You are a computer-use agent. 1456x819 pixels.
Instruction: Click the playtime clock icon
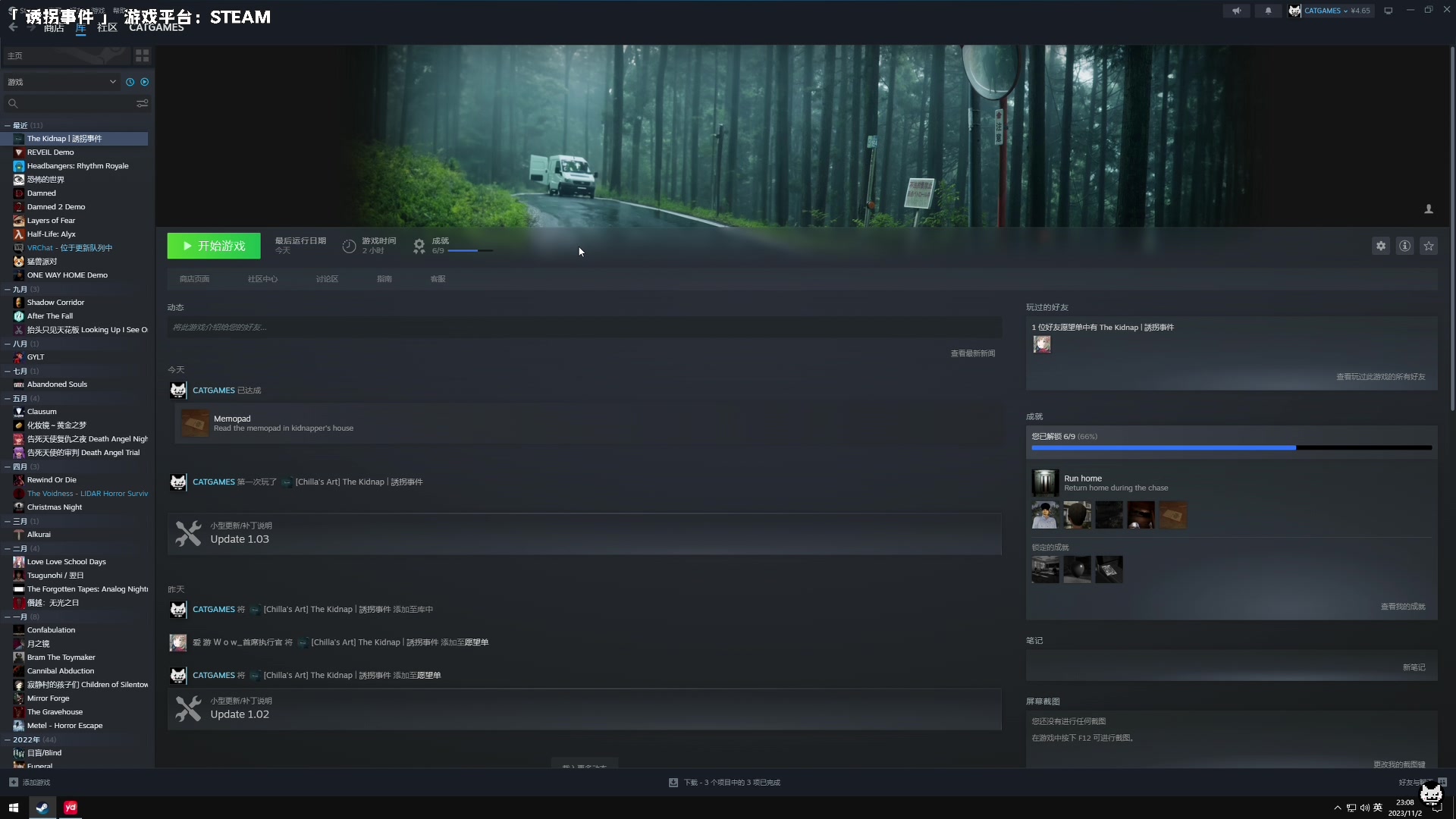click(x=349, y=246)
